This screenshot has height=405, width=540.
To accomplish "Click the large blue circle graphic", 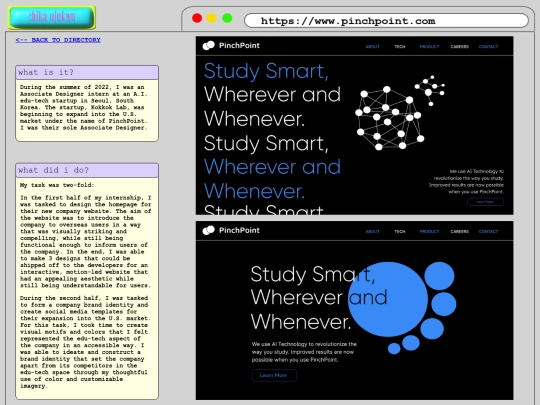I will [388, 299].
